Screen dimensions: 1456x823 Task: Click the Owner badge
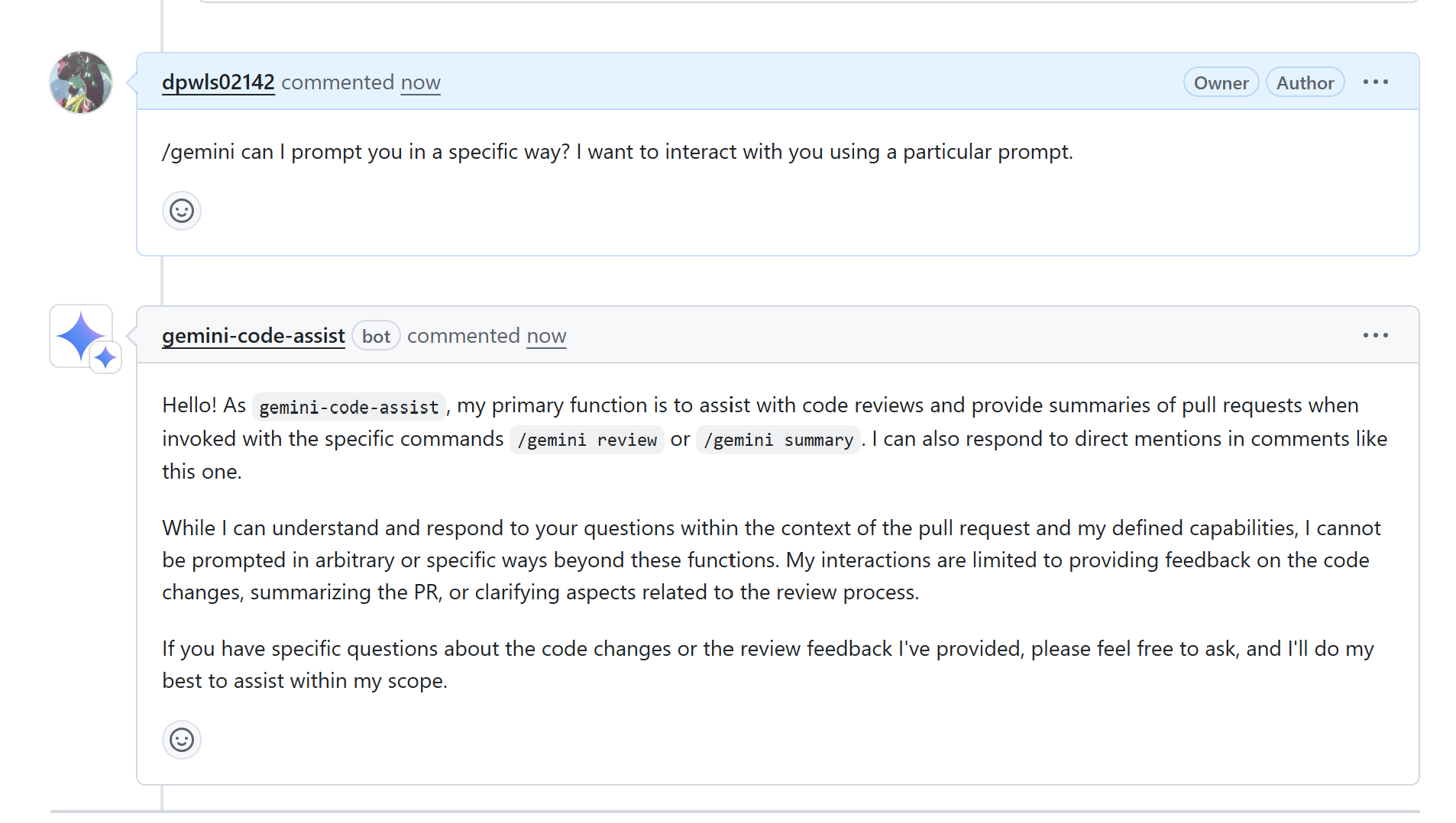(1221, 83)
